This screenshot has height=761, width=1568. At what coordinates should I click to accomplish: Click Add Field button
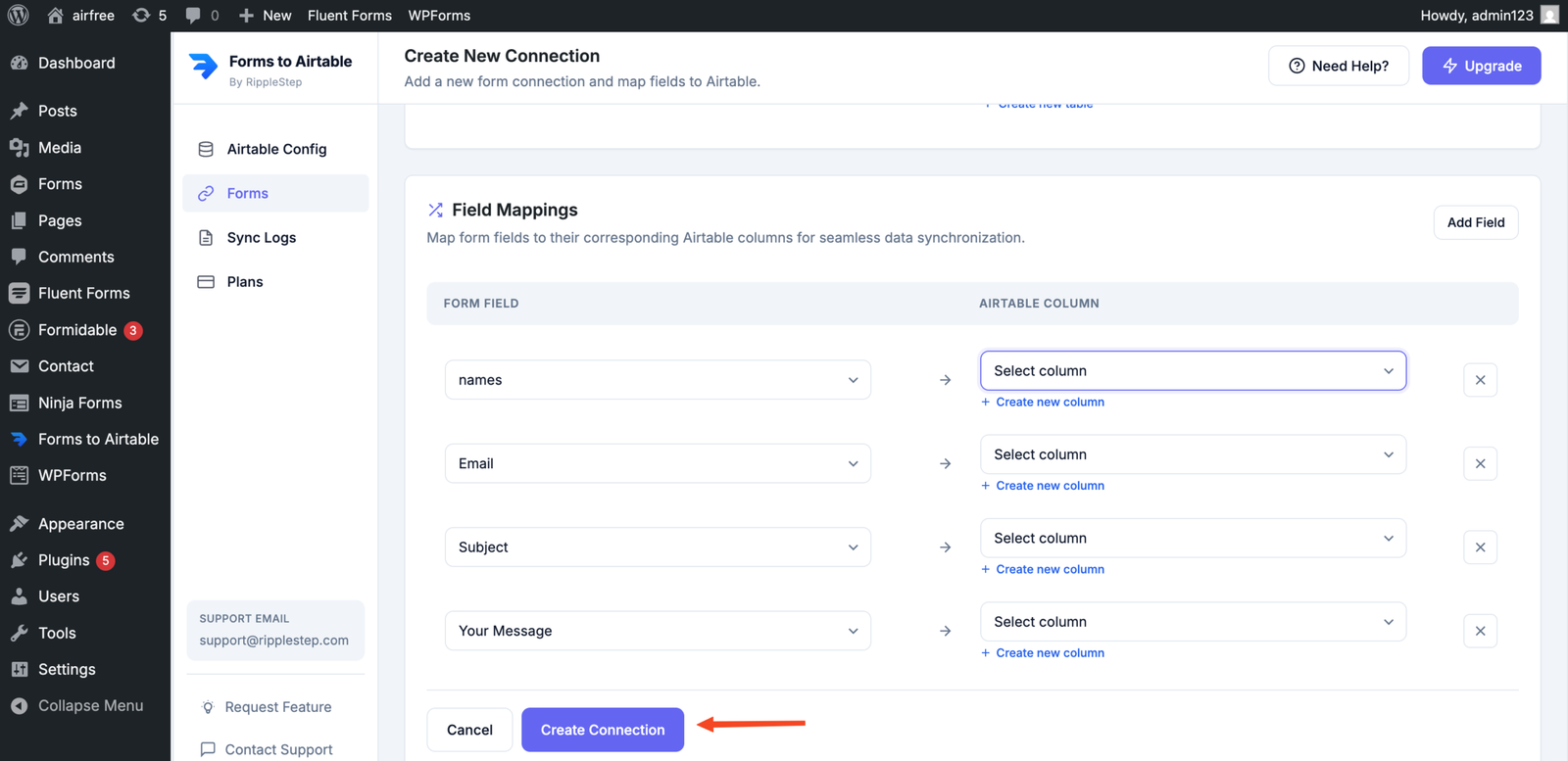point(1476,222)
